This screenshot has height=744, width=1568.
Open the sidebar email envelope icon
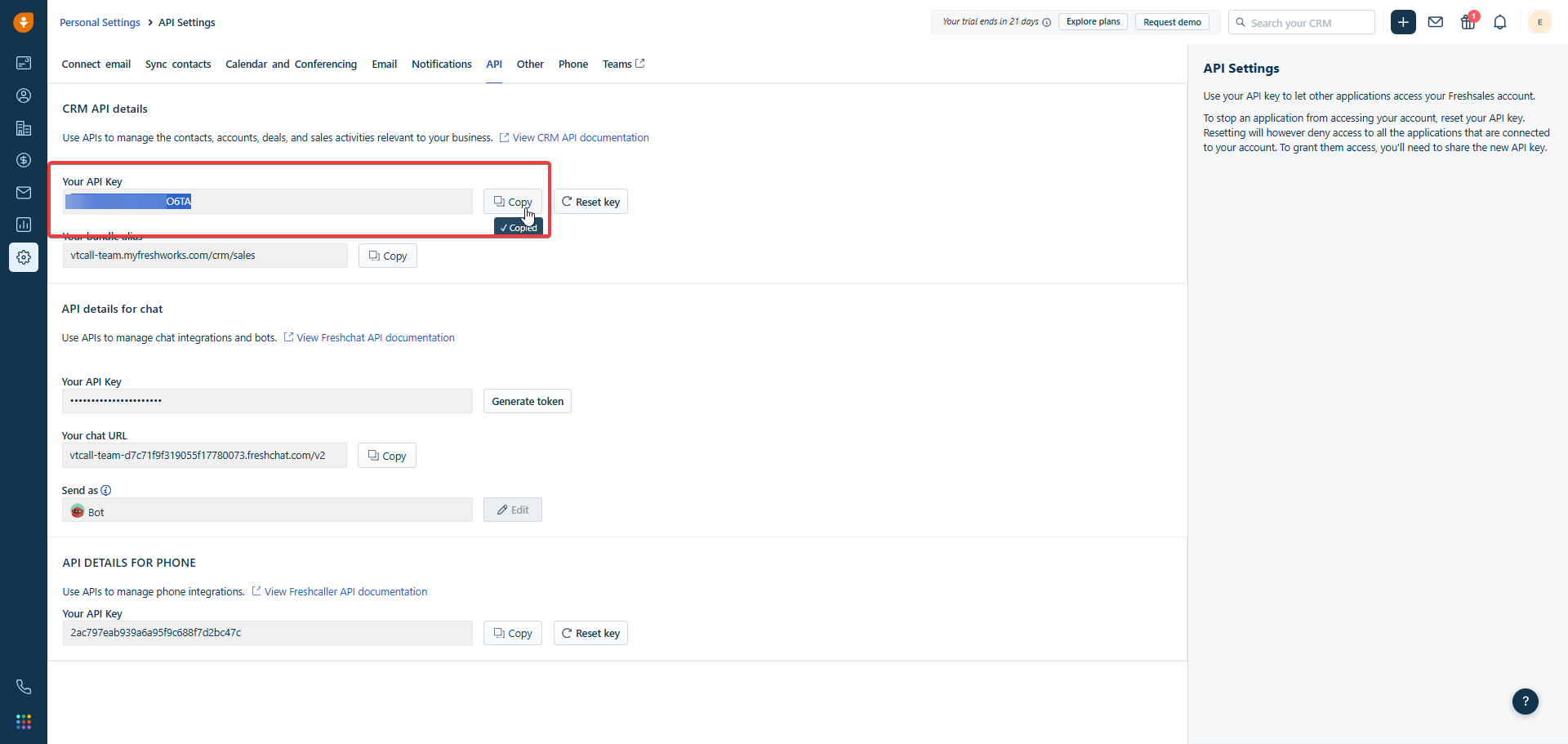tap(24, 193)
